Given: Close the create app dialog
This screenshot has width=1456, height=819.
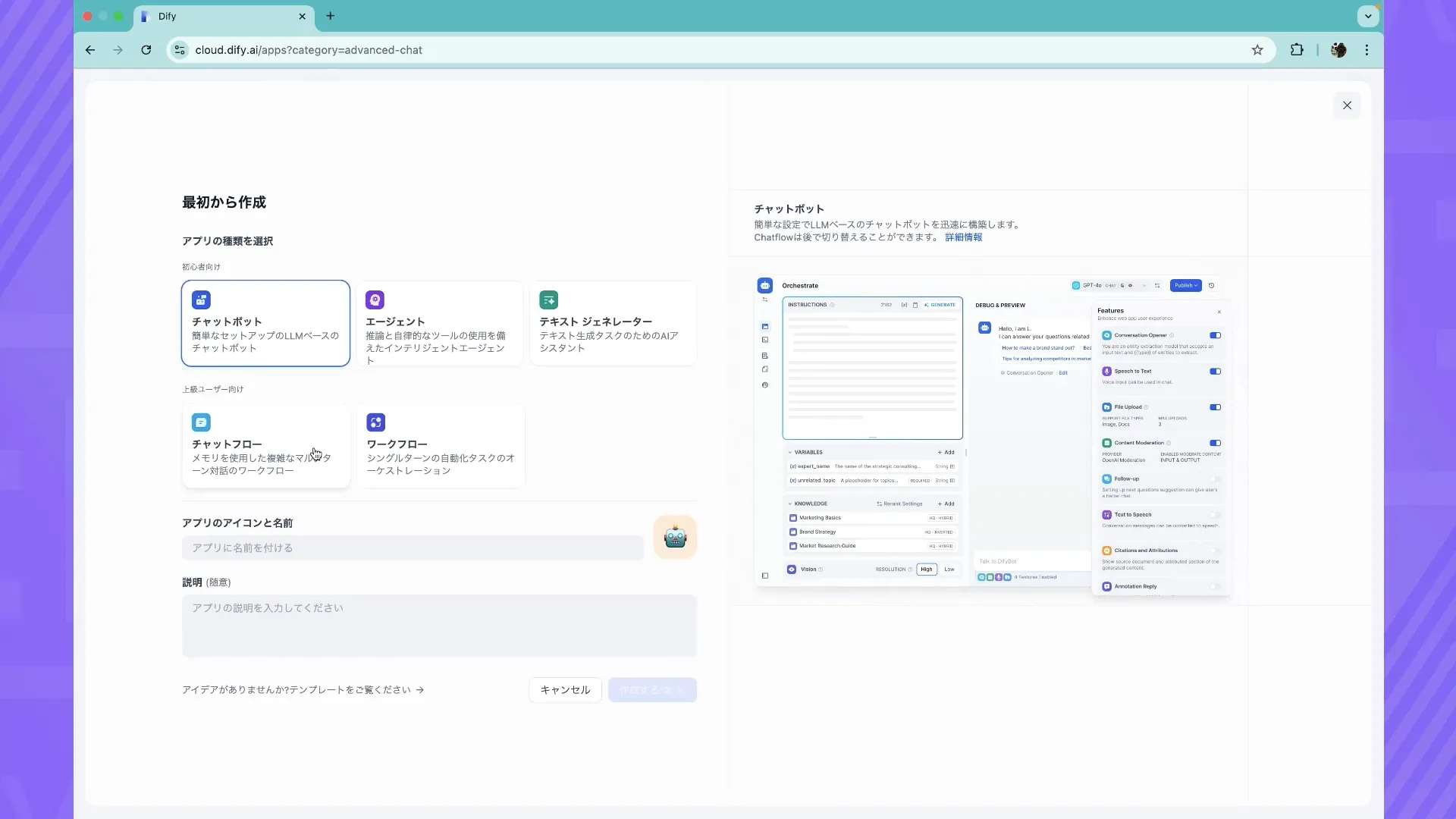Looking at the screenshot, I should 1347,105.
